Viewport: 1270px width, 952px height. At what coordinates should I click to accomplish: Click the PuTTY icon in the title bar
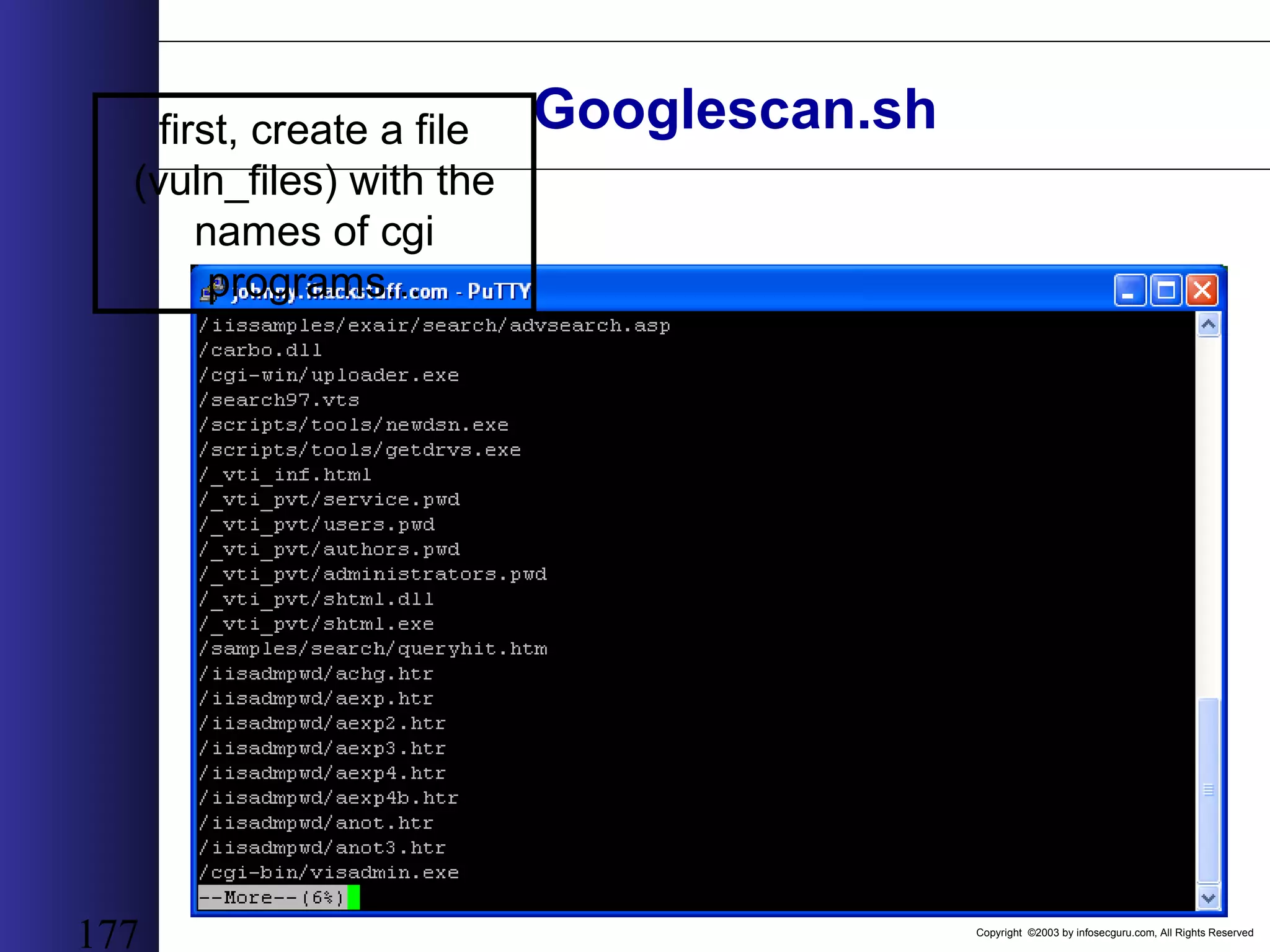point(213,291)
